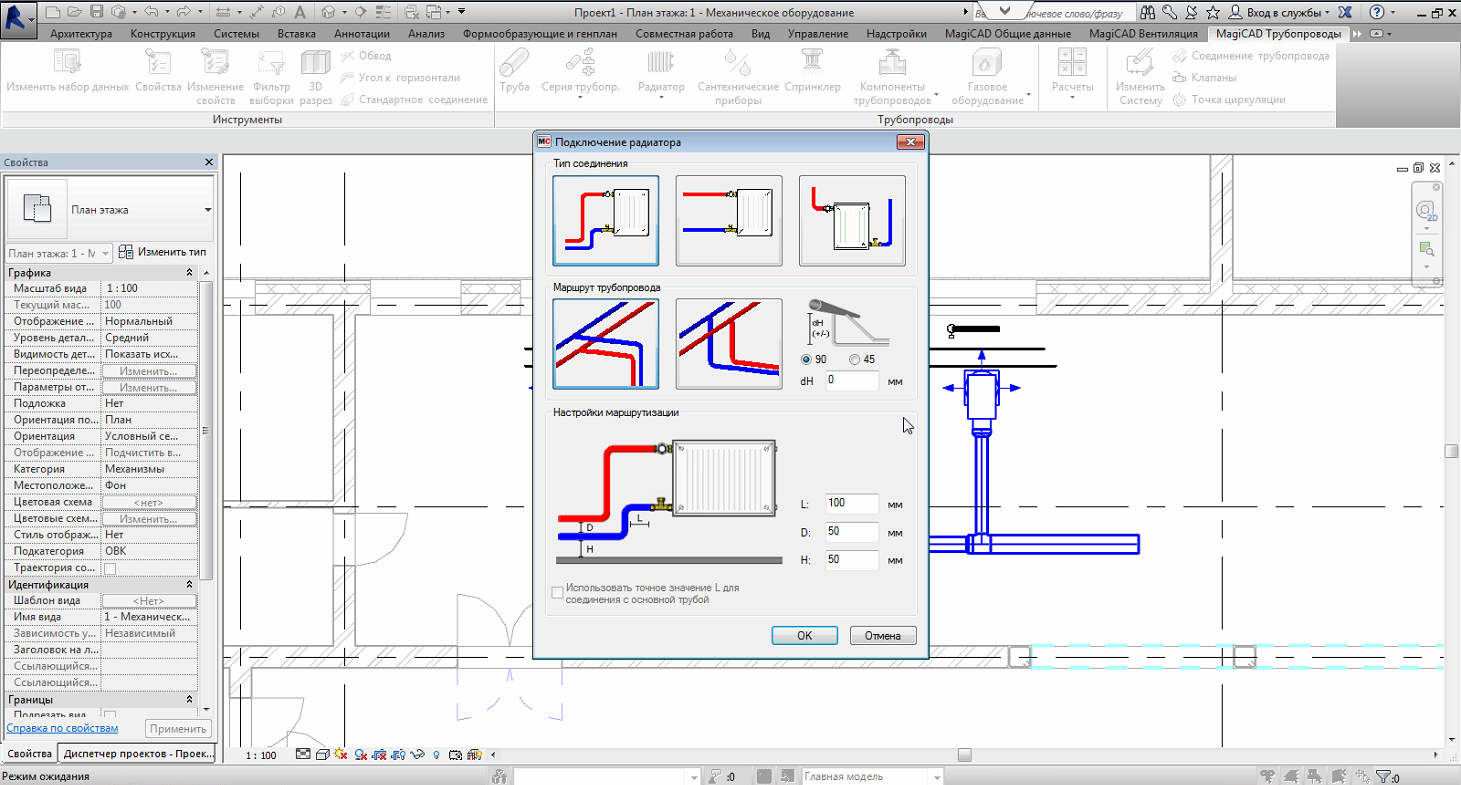This screenshot has height=785, width=1461.
Task: Click the favorites star icon in title bar
Action: click(x=1212, y=12)
